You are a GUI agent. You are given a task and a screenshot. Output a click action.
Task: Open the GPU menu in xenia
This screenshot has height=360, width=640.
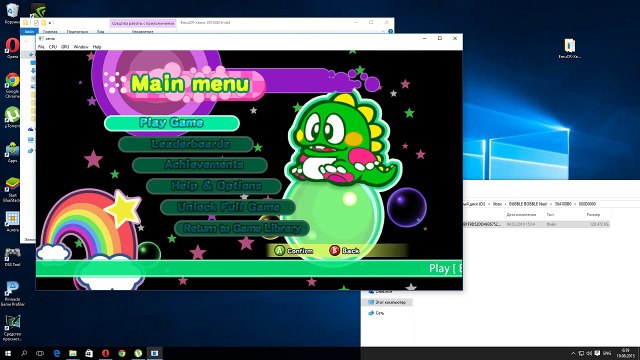pos(65,47)
